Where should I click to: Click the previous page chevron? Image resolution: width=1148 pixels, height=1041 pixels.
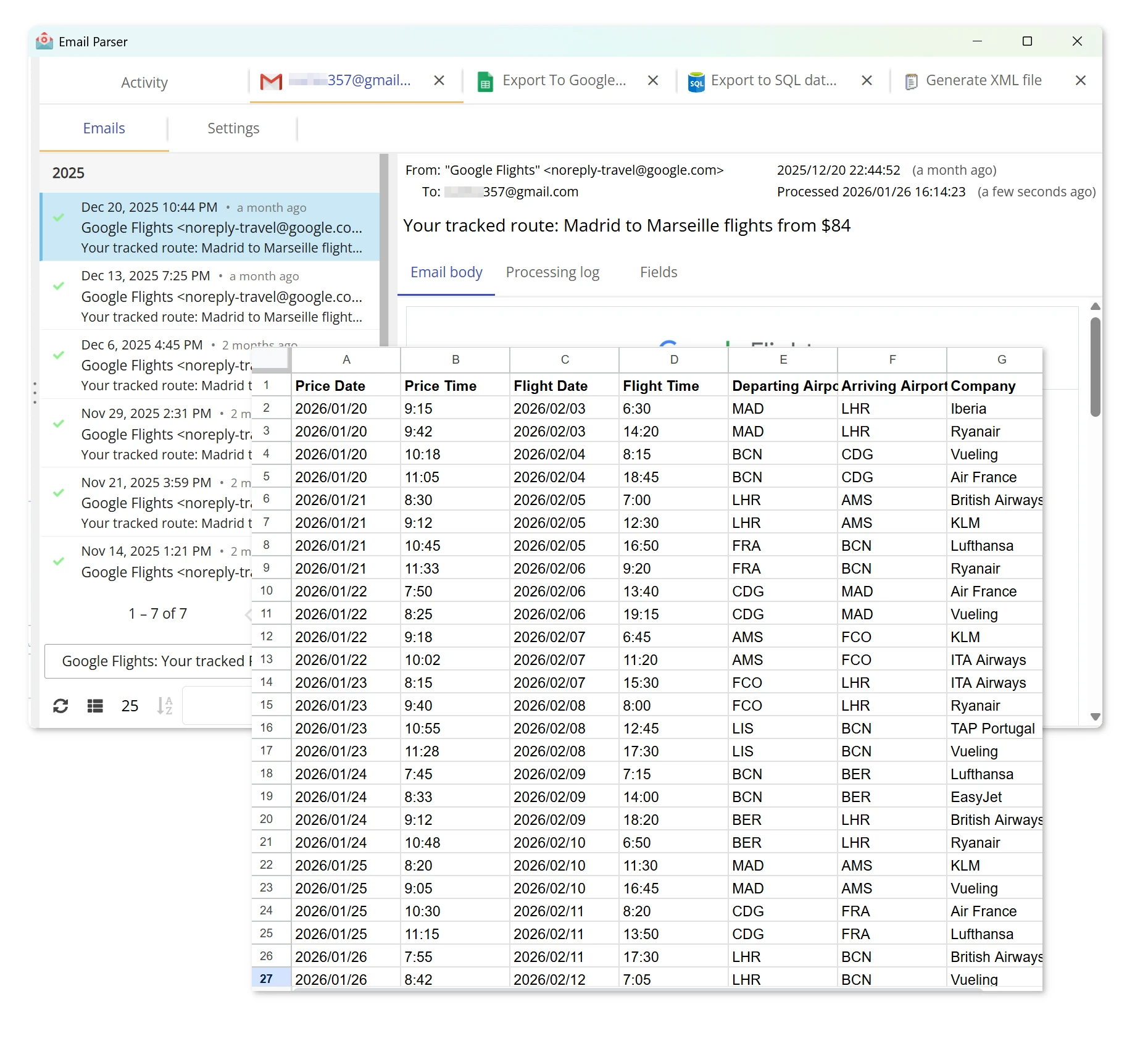(x=248, y=614)
